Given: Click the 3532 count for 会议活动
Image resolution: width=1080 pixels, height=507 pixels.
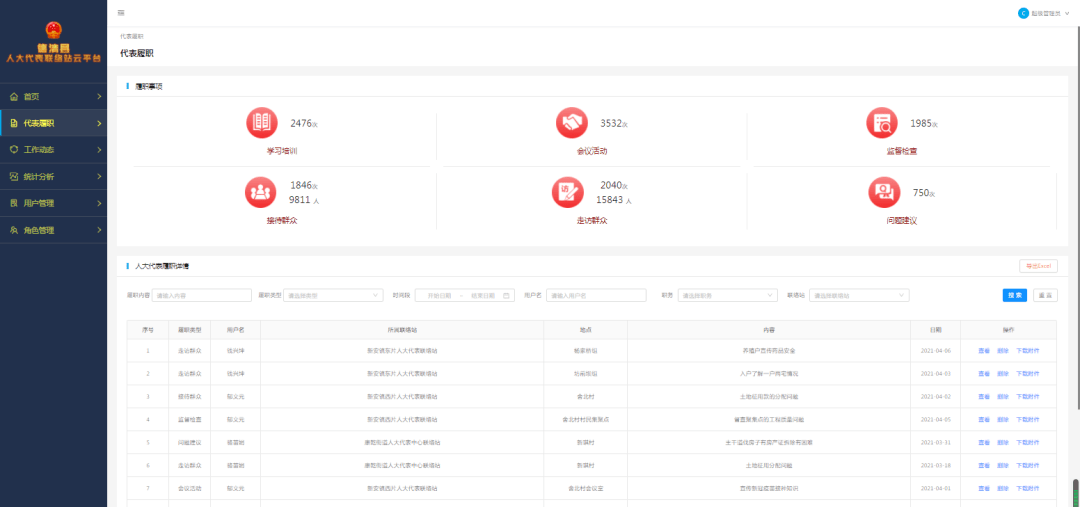Looking at the screenshot, I should pyautogui.click(x=612, y=123).
